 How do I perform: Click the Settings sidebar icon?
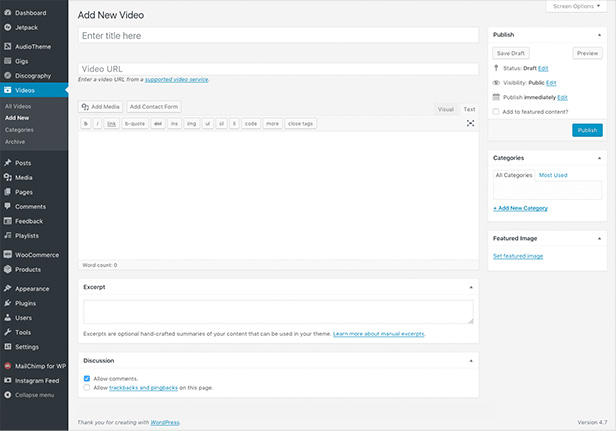7,347
